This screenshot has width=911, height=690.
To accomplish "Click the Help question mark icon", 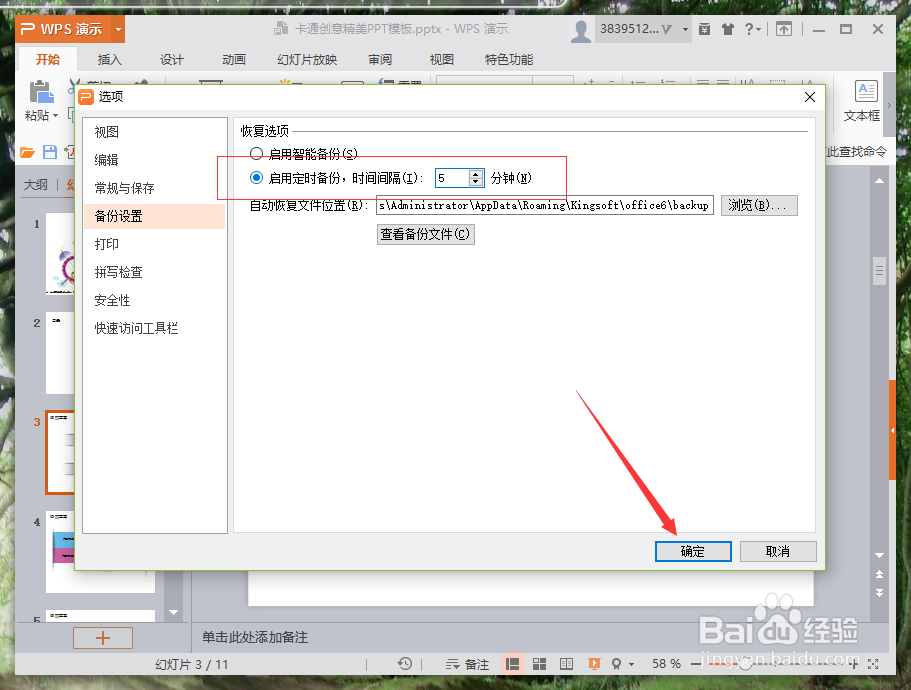I will click(x=750, y=30).
